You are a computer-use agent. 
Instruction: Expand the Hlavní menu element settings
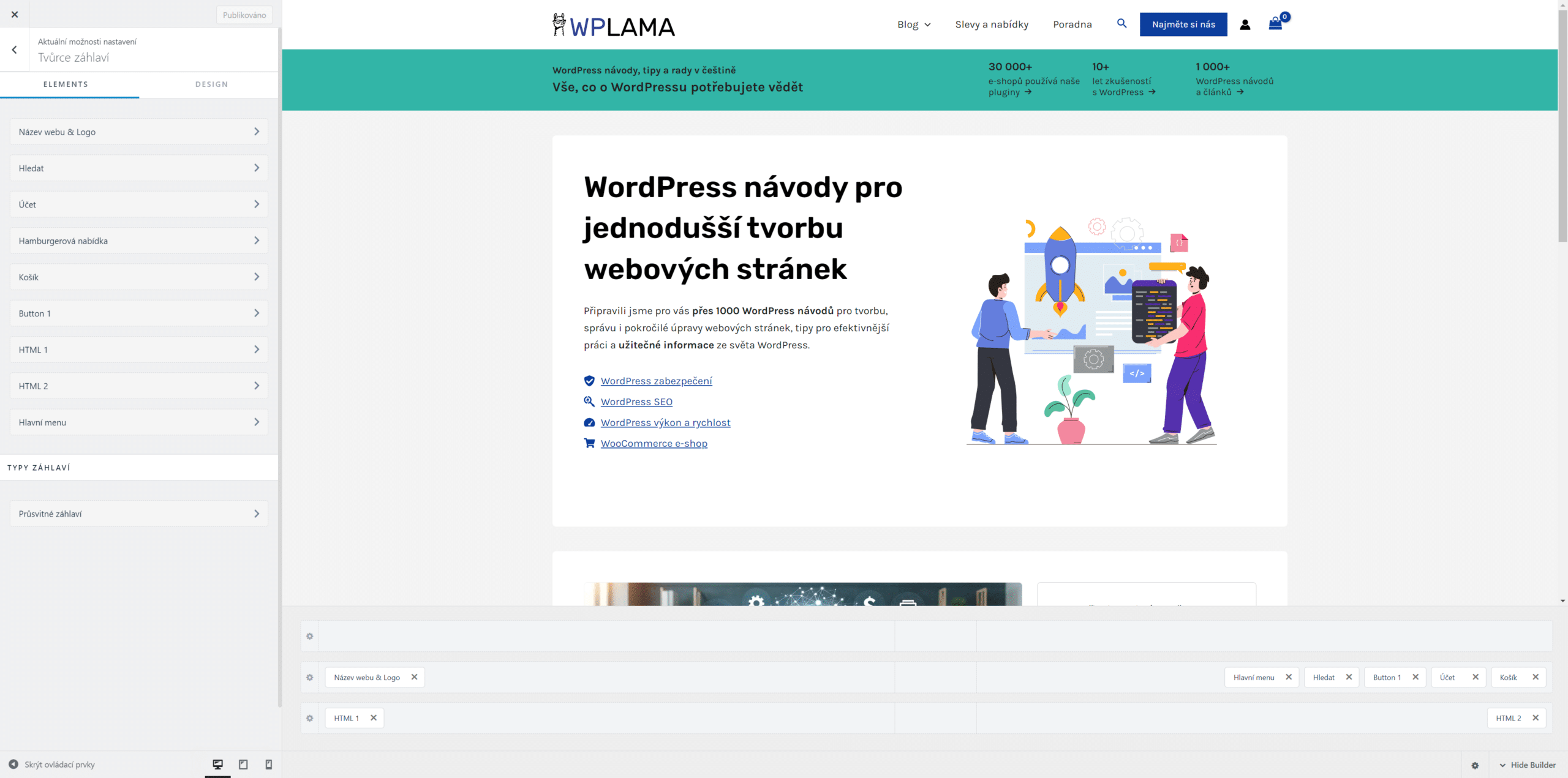click(139, 422)
